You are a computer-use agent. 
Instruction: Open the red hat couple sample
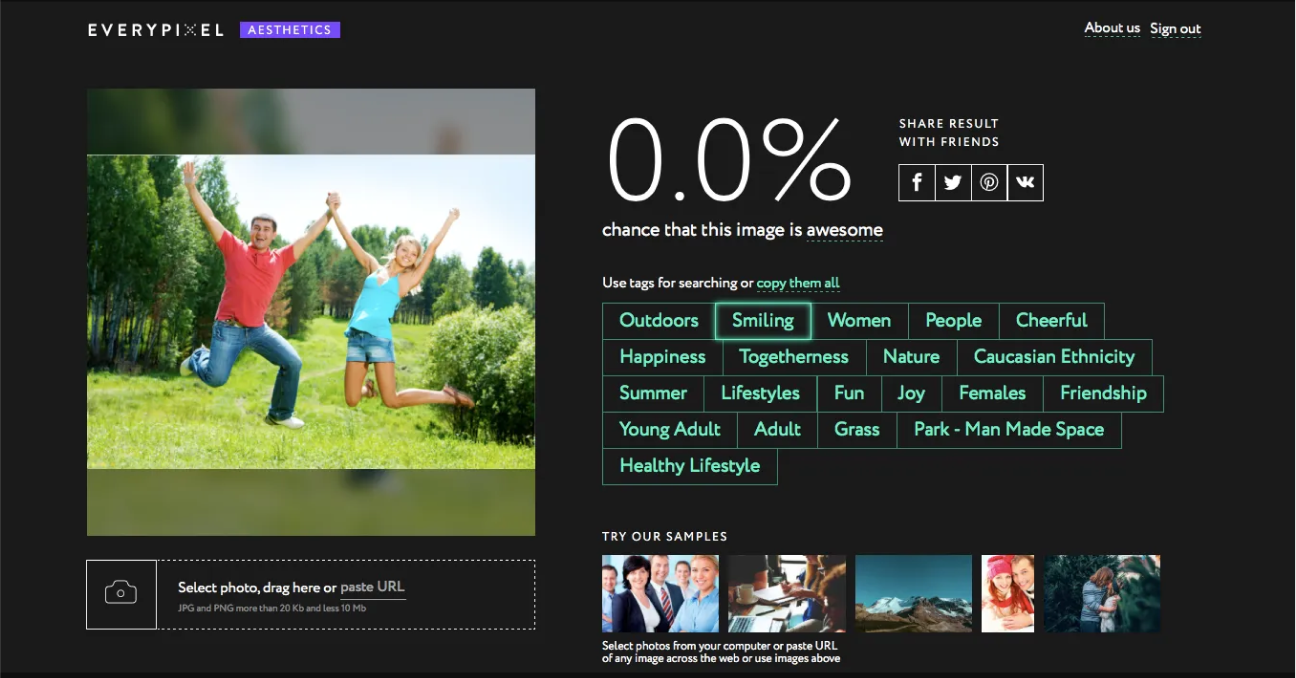[1008, 594]
